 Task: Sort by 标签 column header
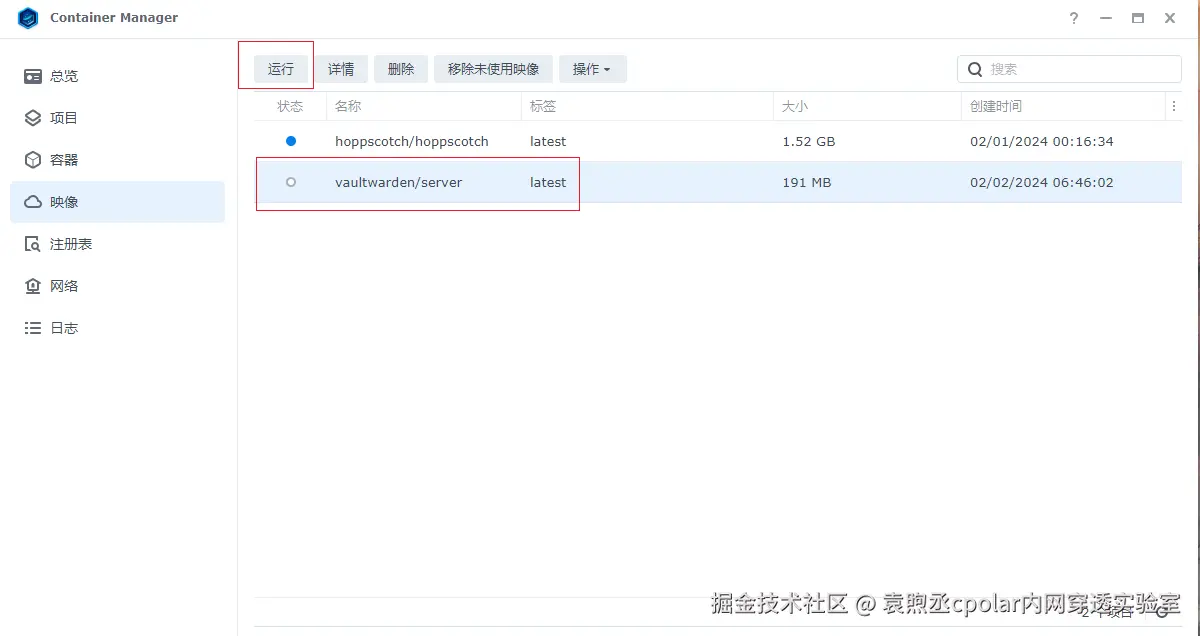click(647, 106)
